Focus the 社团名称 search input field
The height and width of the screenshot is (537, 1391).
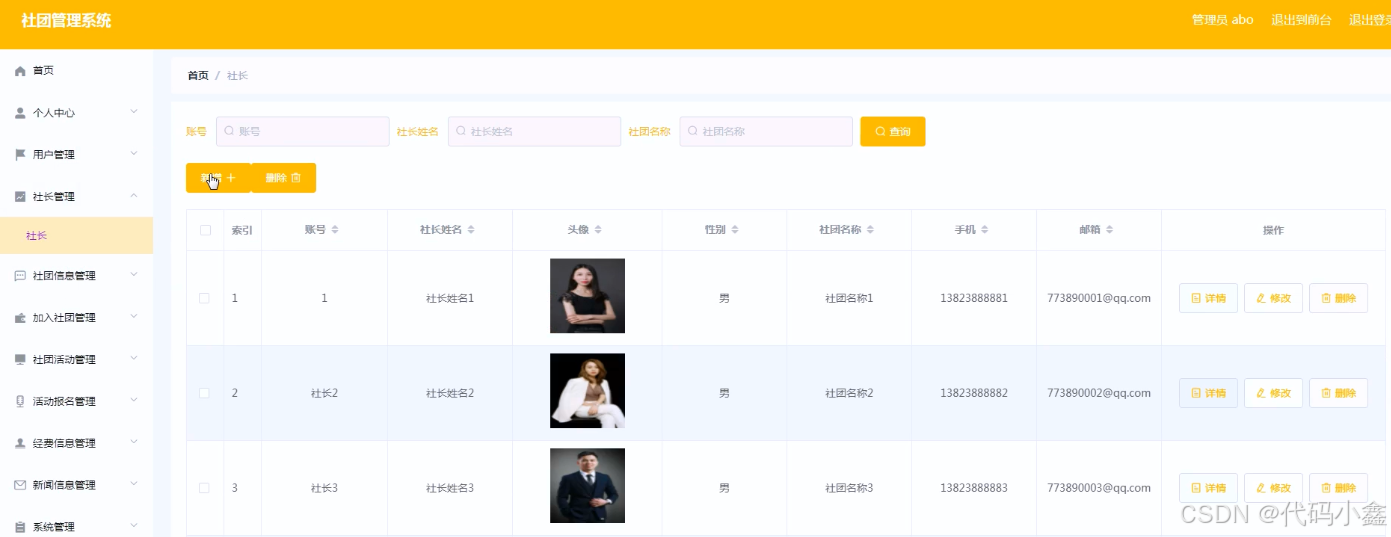[x=767, y=131]
